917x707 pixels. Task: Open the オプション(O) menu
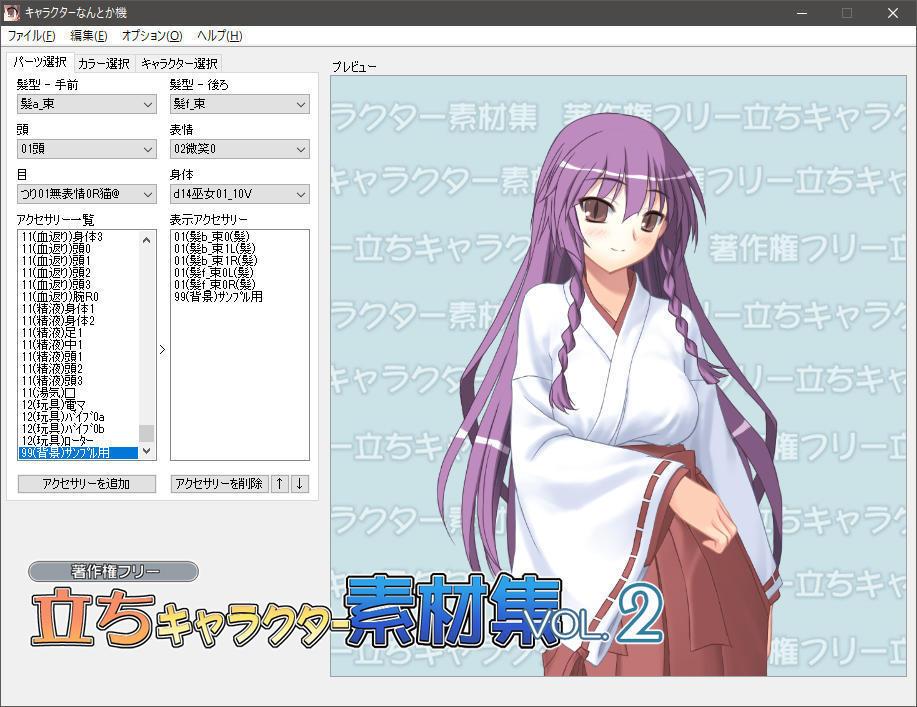coord(152,36)
